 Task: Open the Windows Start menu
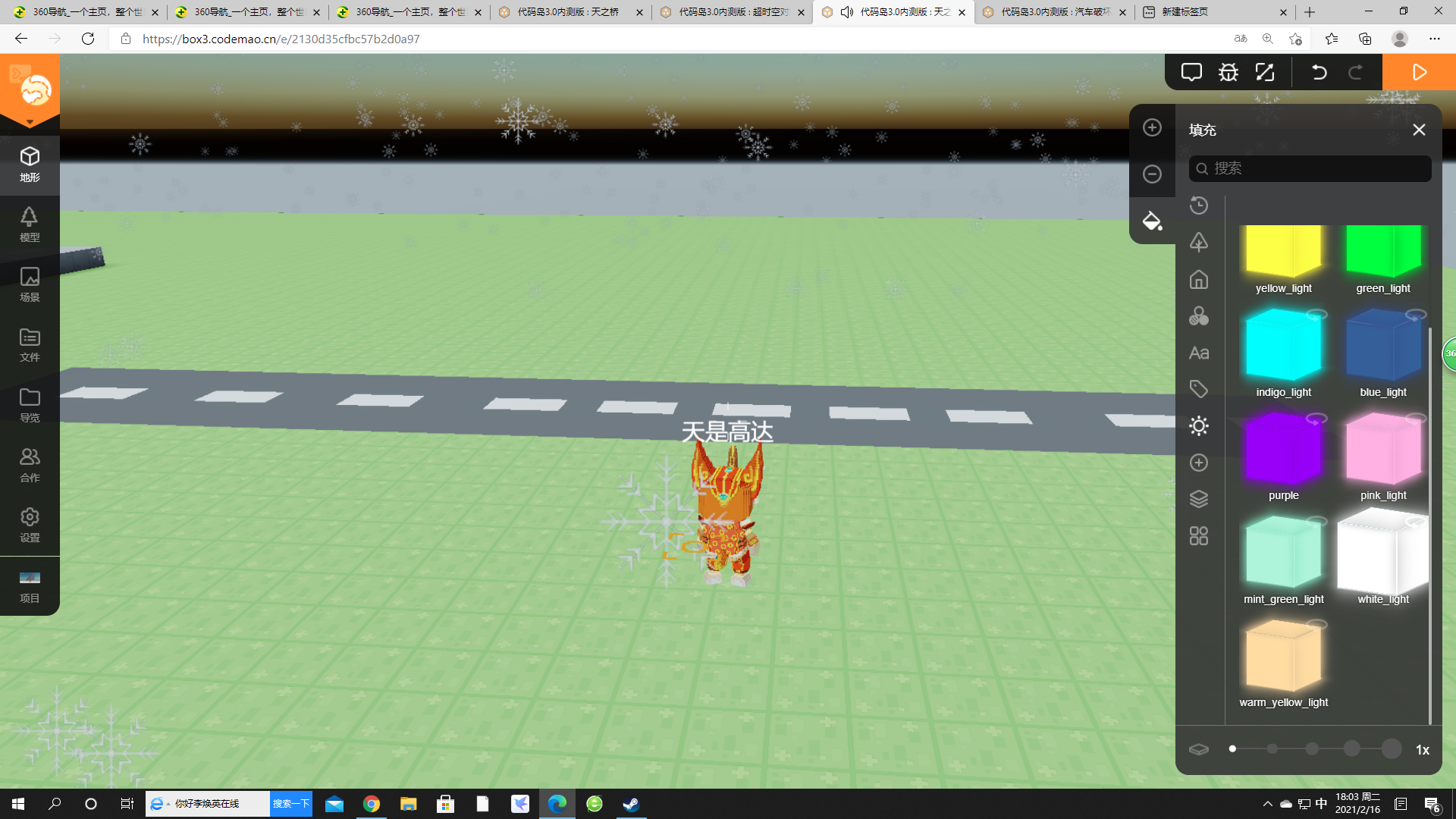[18, 804]
